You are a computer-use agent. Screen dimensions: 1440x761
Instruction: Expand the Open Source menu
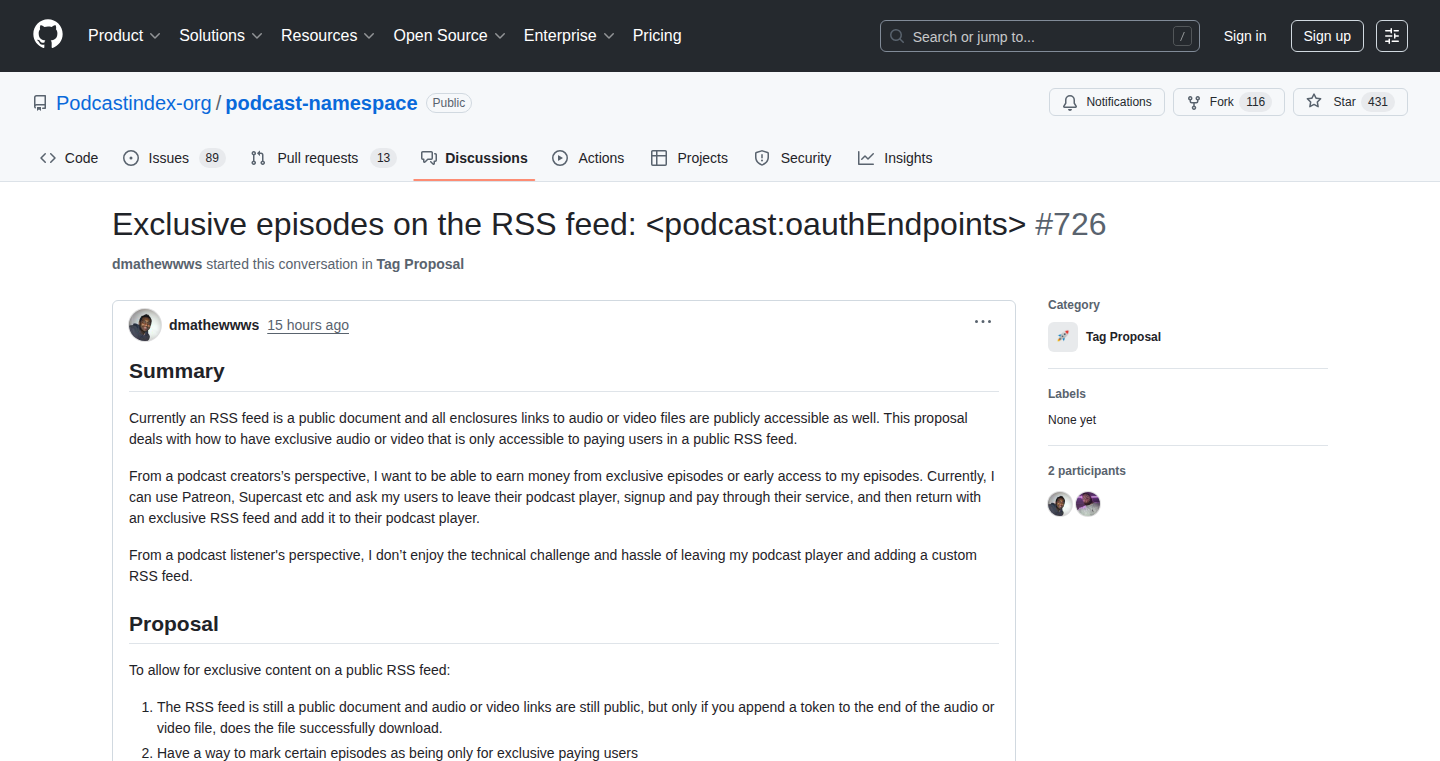tap(450, 35)
